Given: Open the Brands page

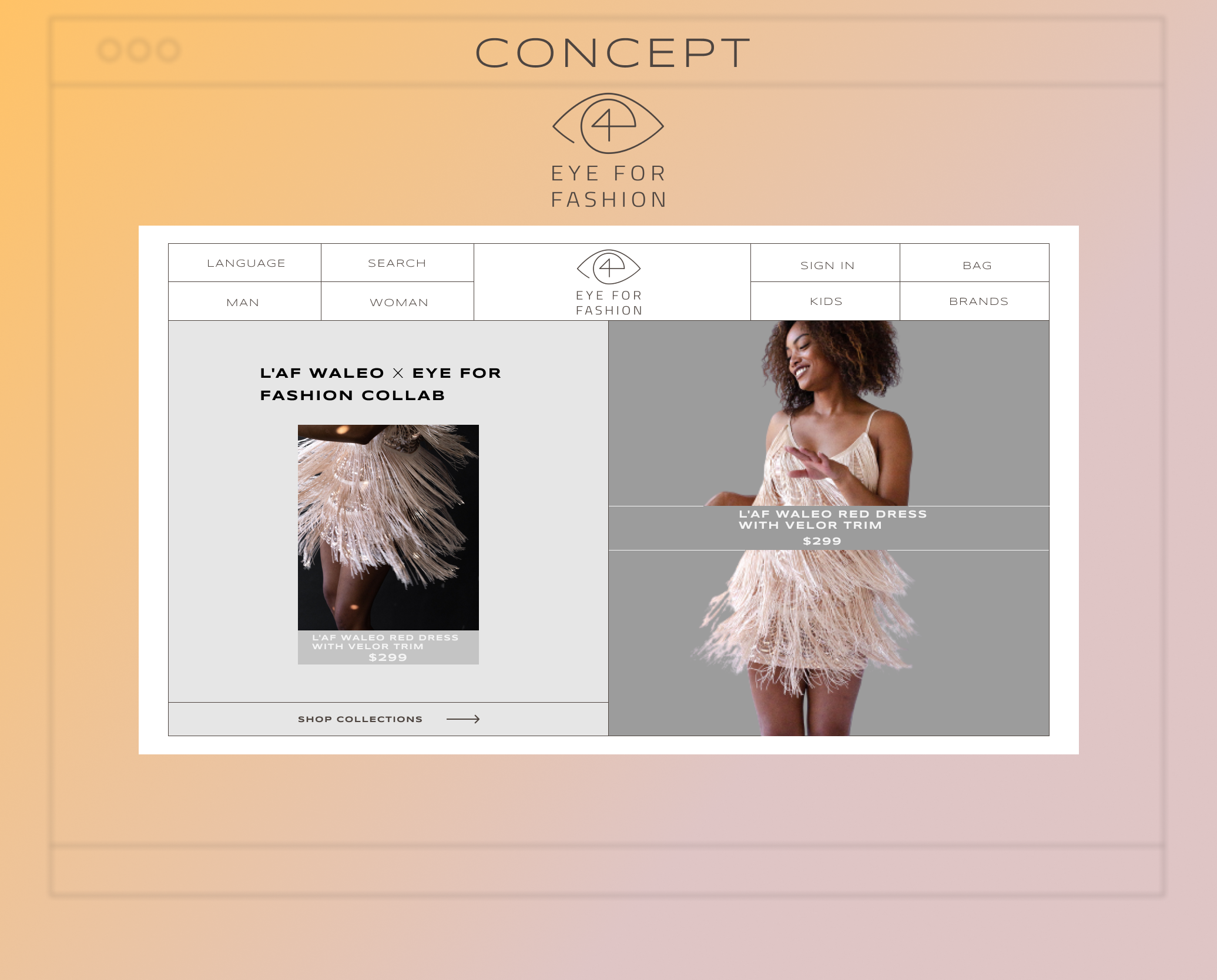Looking at the screenshot, I should point(978,301).
